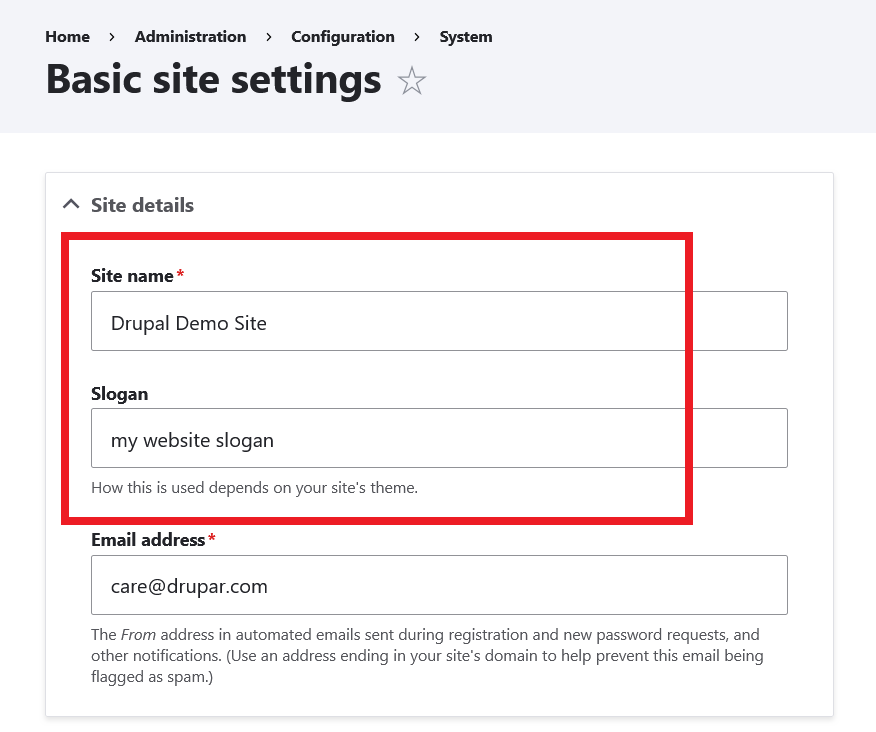Open the Home breadcrumb link
Image resolution: width=876 pixels, height=732 pixels.
(x=67, y=36)
